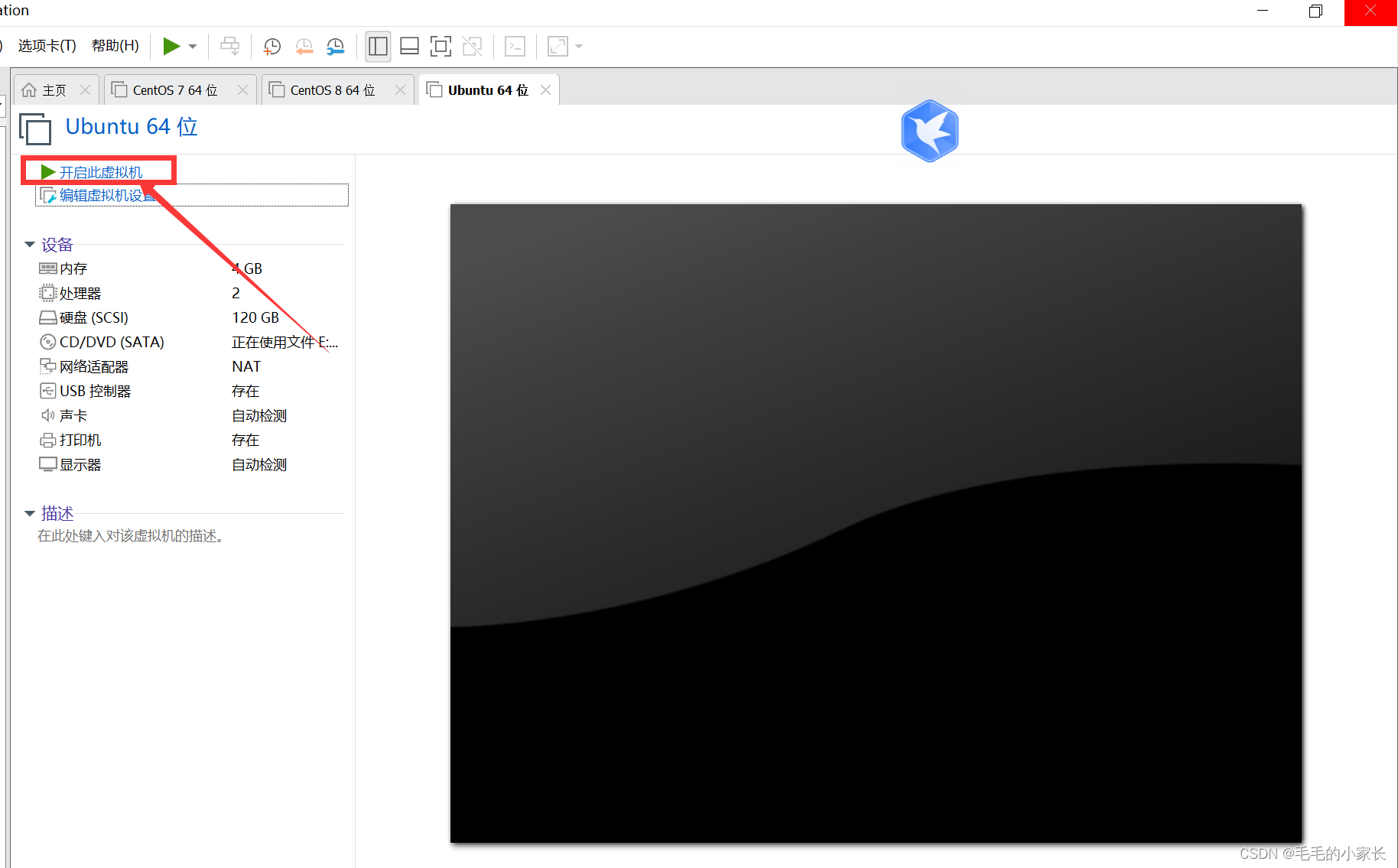Viewport: 1398px width, 868px height.
Task: Click the CD/DVD disc icon
Action: [x=47, y=342]
